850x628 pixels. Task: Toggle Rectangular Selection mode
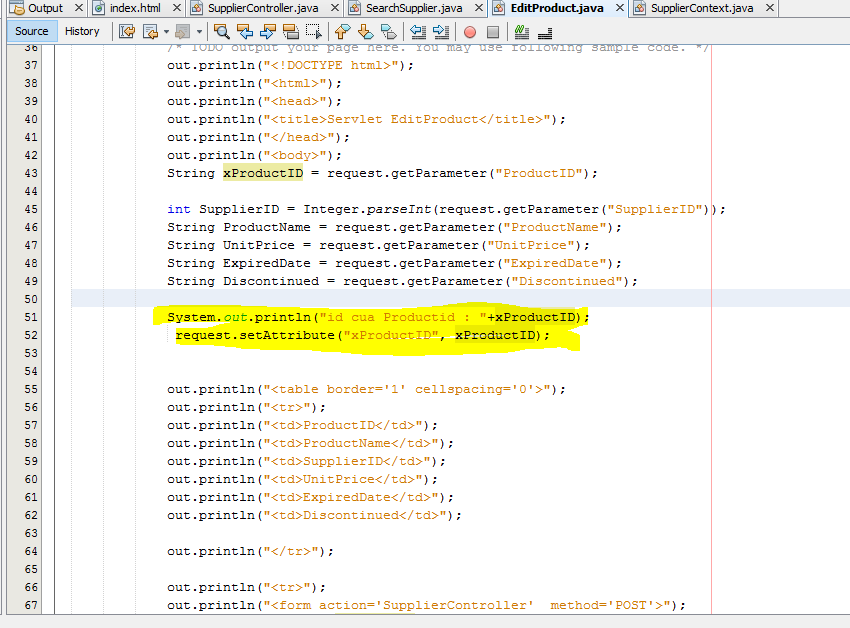pyautogui.click(x=314, y=31)
